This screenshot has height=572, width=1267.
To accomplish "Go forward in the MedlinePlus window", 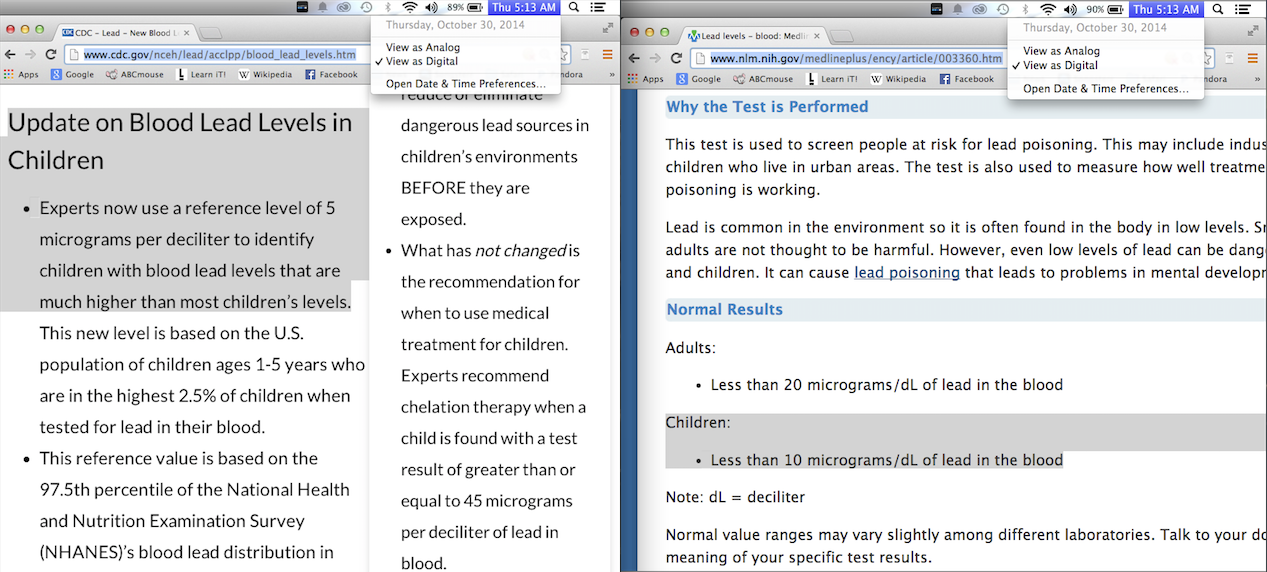I will click(656, 58).
